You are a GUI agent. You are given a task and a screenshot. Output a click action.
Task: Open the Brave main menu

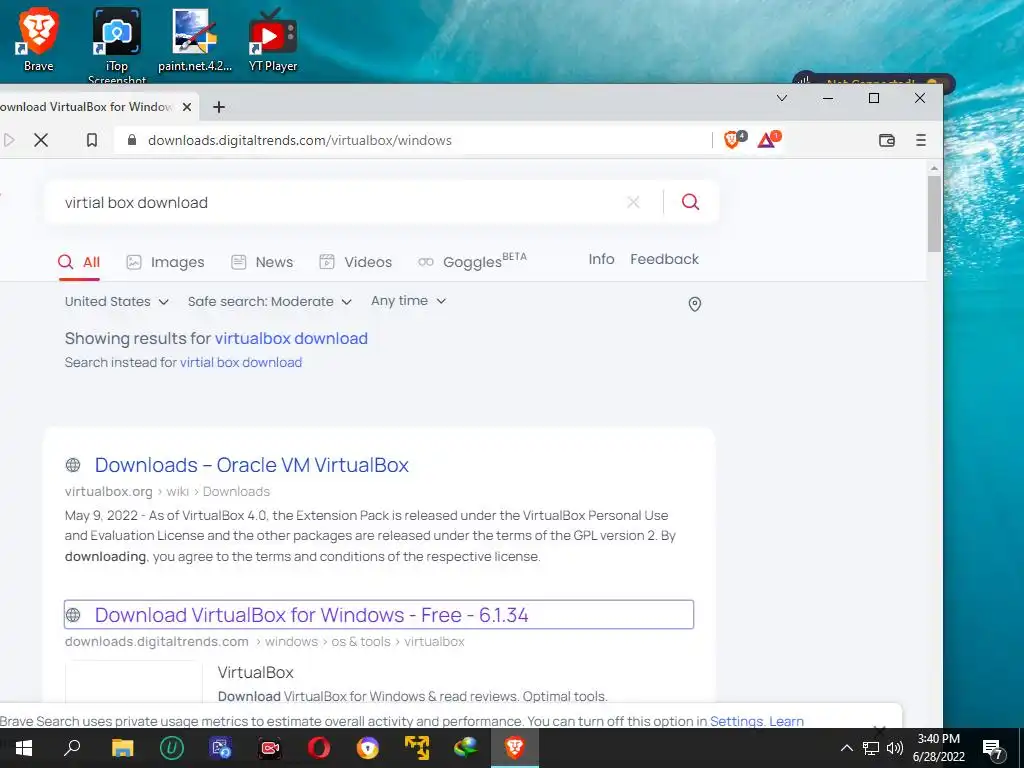[921, 140]
